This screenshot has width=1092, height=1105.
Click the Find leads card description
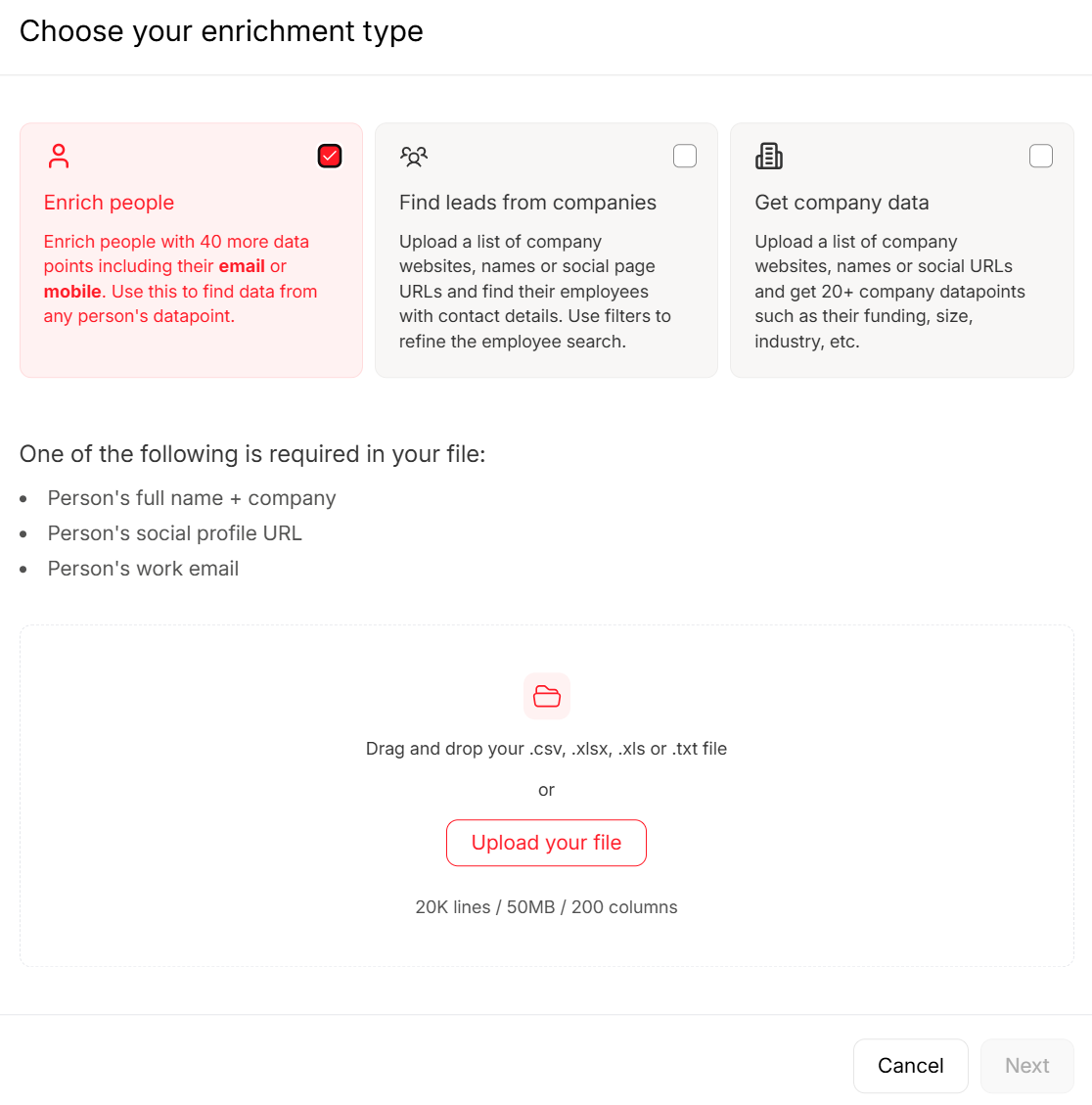534,292
